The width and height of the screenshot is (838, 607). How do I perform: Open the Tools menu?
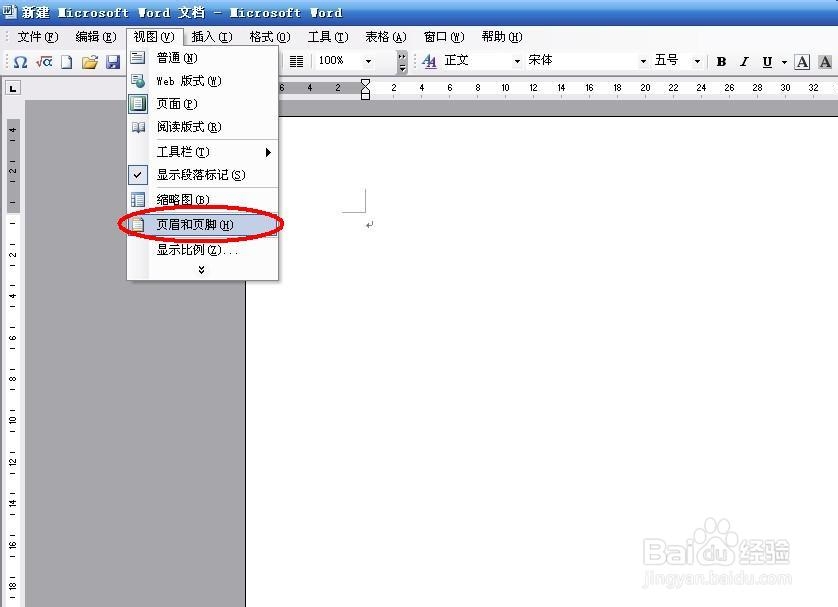(328, 37)
